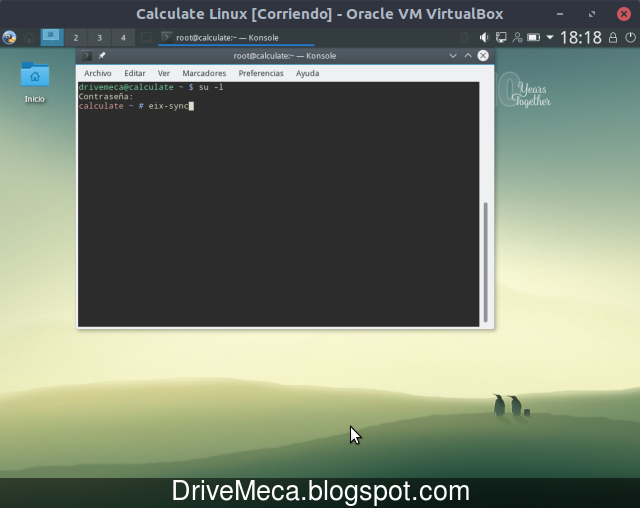Click the Konsole vertical scrollbar handle
This screenshot has height=508, width=640.
pyautogui.click(x=485, y=262)
